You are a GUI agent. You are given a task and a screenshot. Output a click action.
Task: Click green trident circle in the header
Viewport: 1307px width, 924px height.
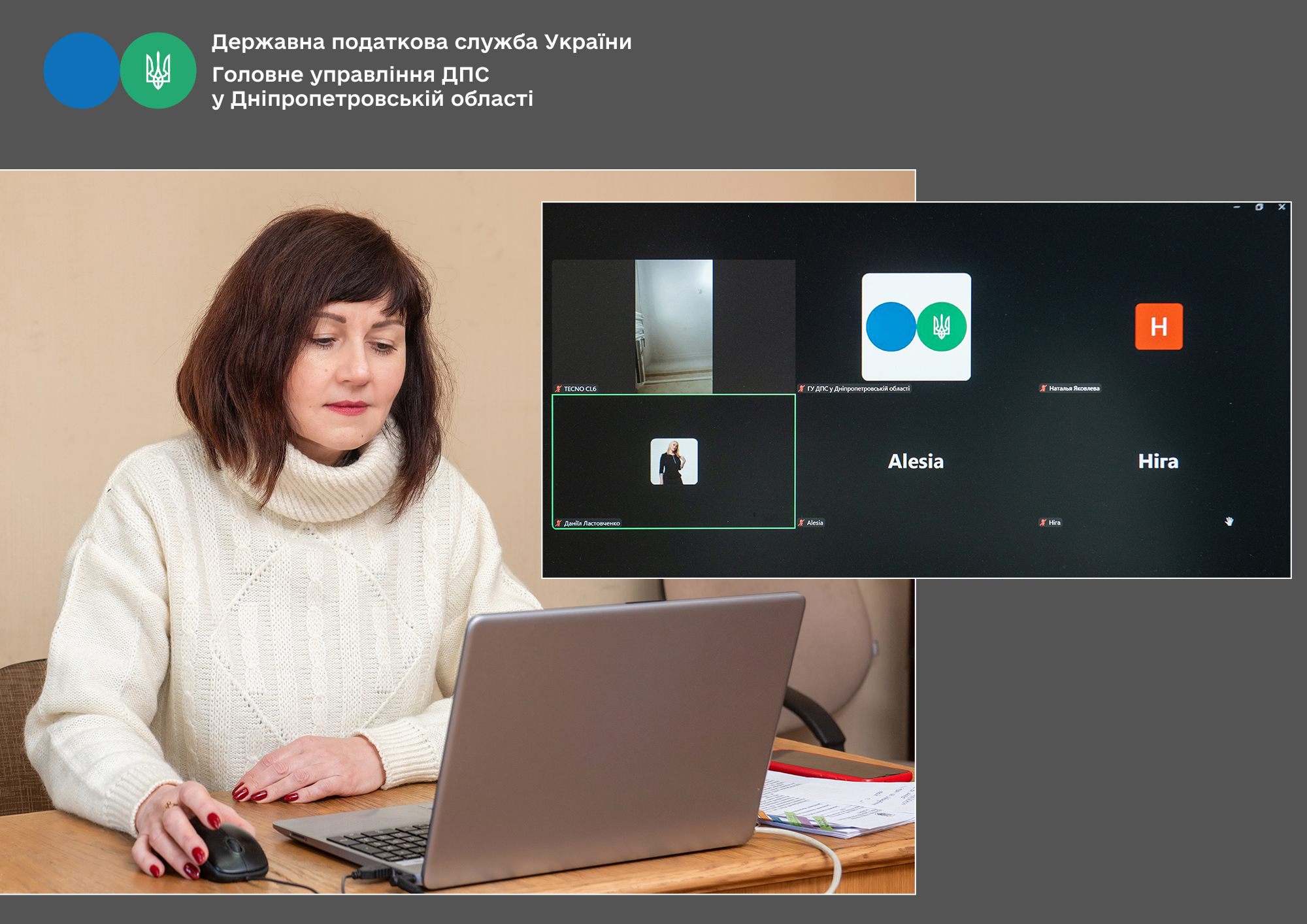(x=158, y=71)
